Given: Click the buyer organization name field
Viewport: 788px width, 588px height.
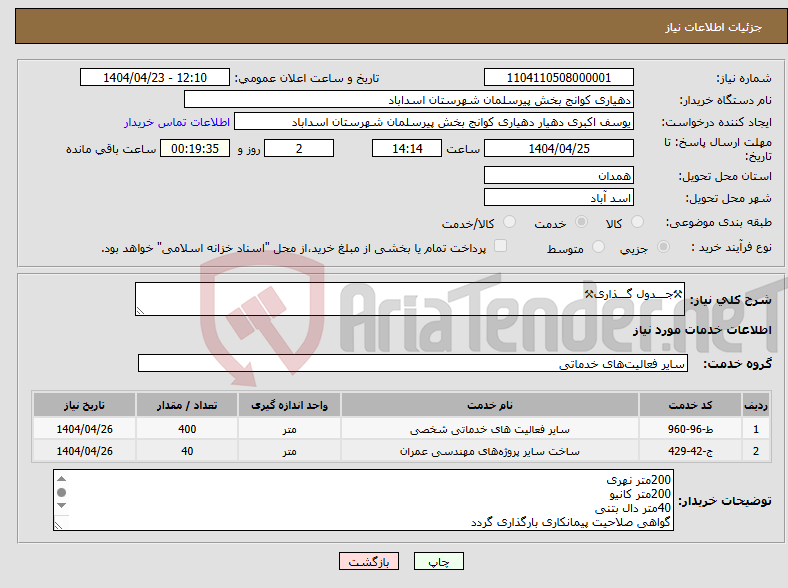Looking at the screenshot, I should [409, 100].
